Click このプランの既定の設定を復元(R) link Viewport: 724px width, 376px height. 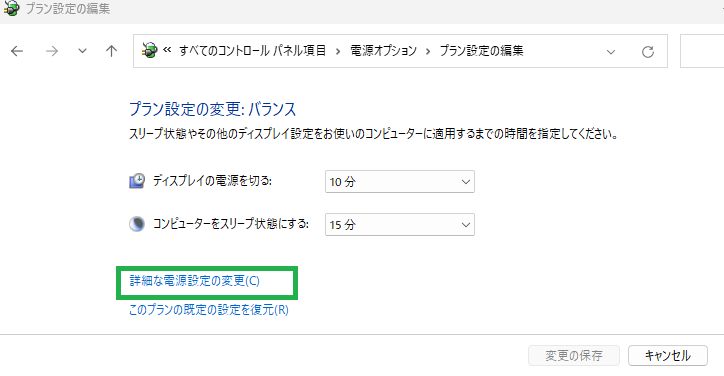point(209,309)
